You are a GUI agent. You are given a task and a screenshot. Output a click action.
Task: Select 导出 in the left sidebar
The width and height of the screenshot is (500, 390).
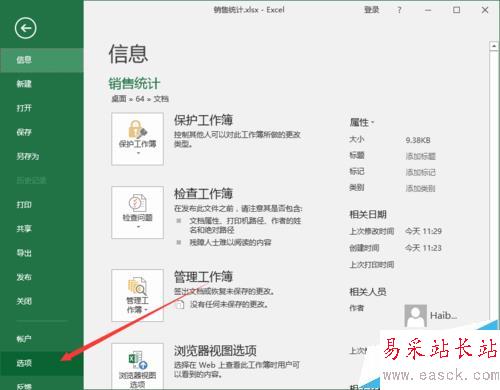tap(42, 253)
